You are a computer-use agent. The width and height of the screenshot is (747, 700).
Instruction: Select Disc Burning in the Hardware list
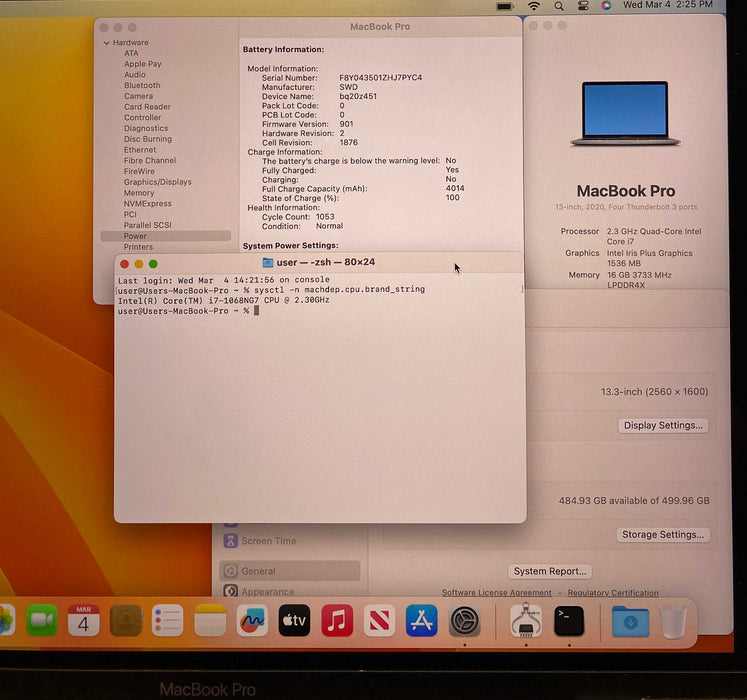coord(148,139)
